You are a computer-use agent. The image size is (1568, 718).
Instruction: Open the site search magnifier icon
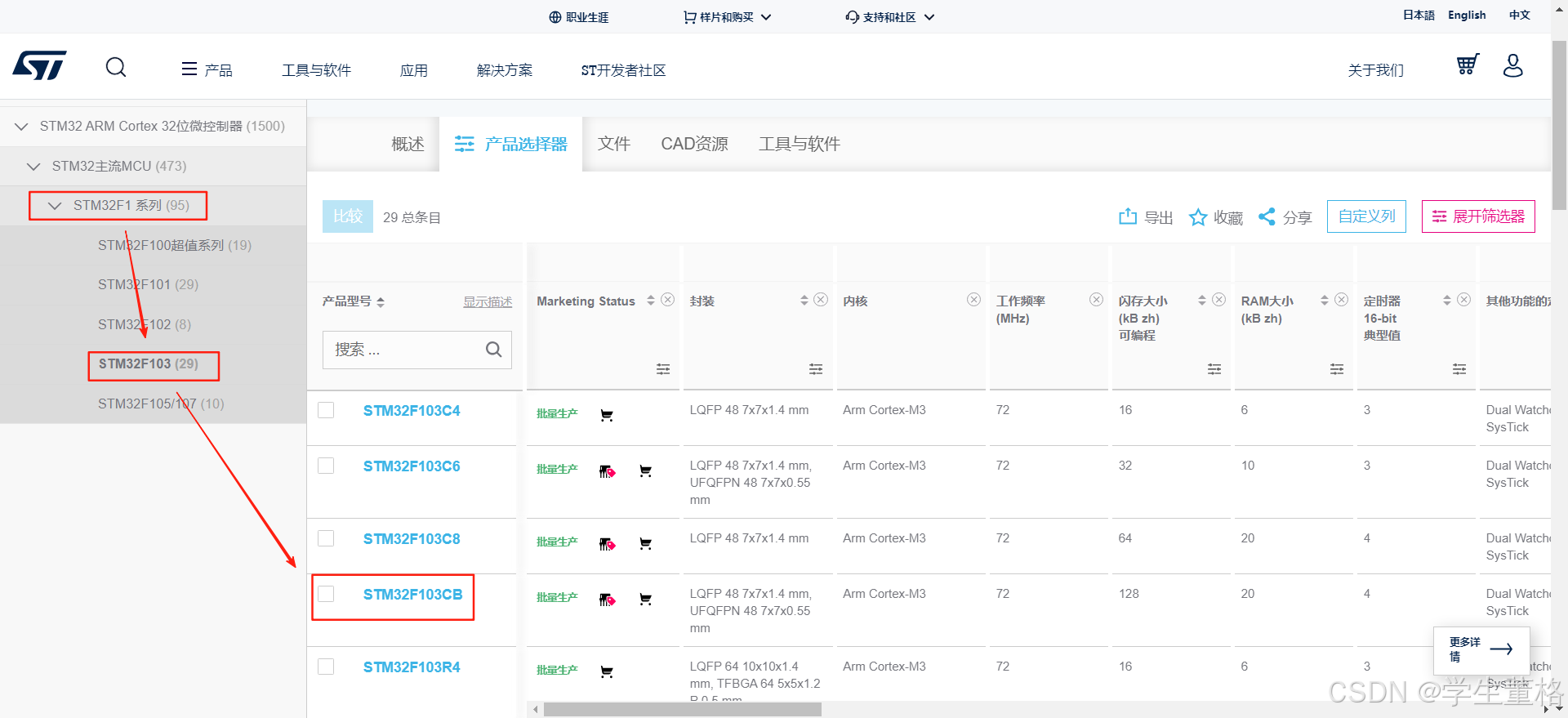116,67
